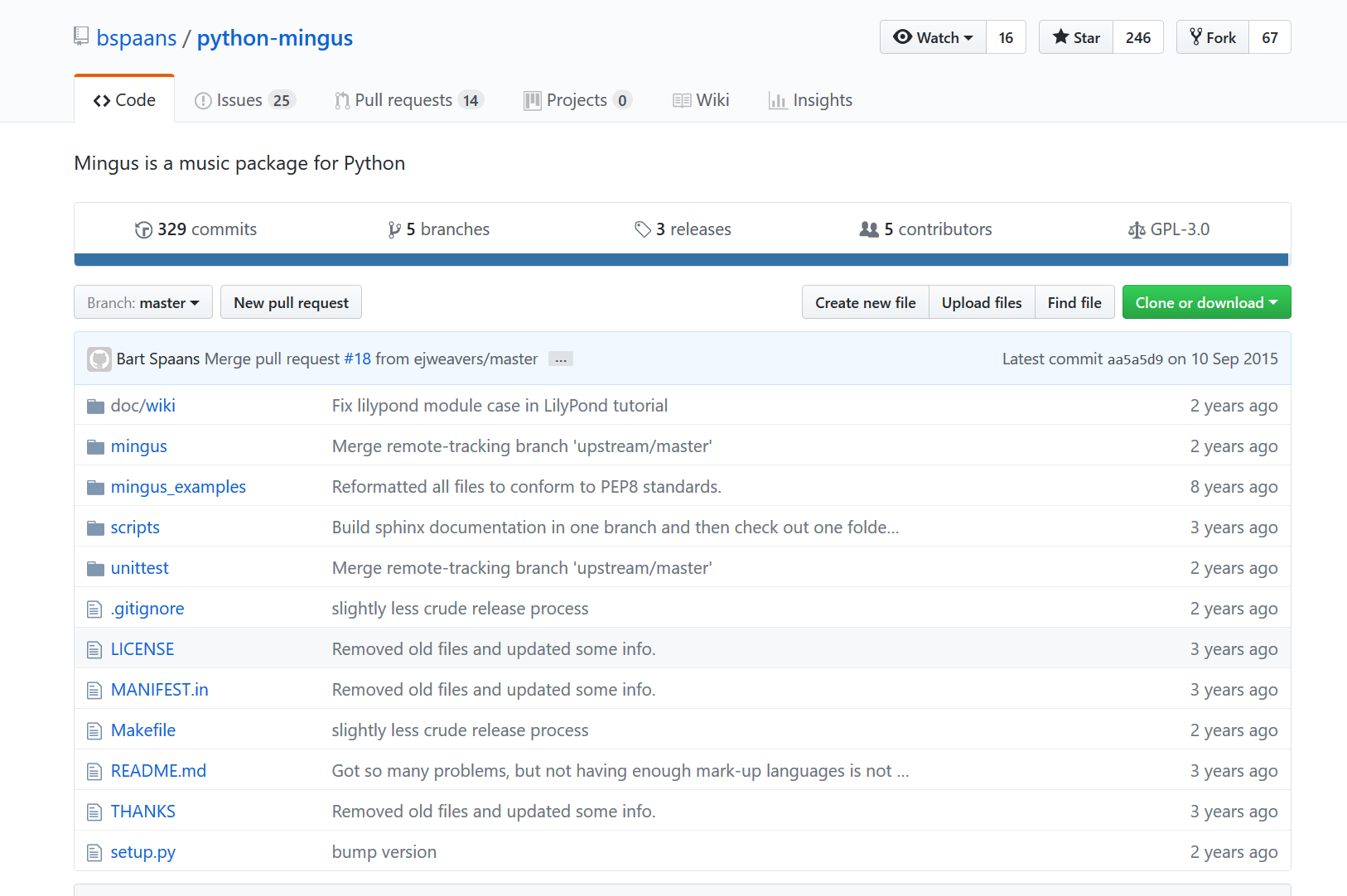Open 'Reformatted all files to conform' commit

527,487
